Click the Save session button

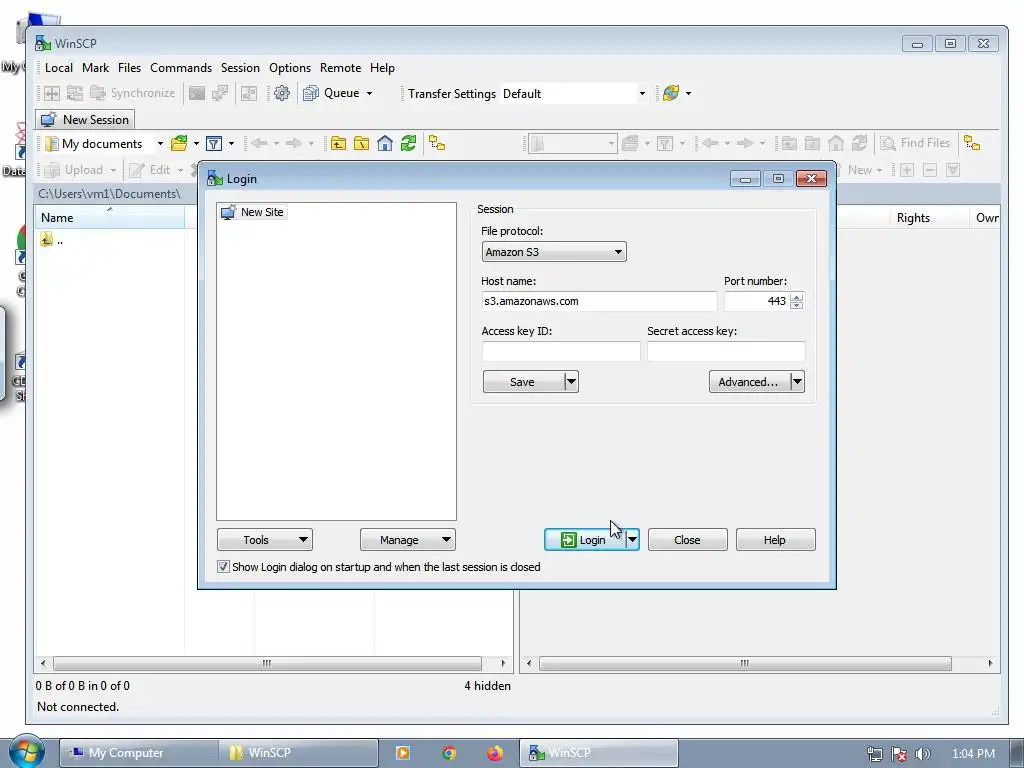[x=522, y=382]
